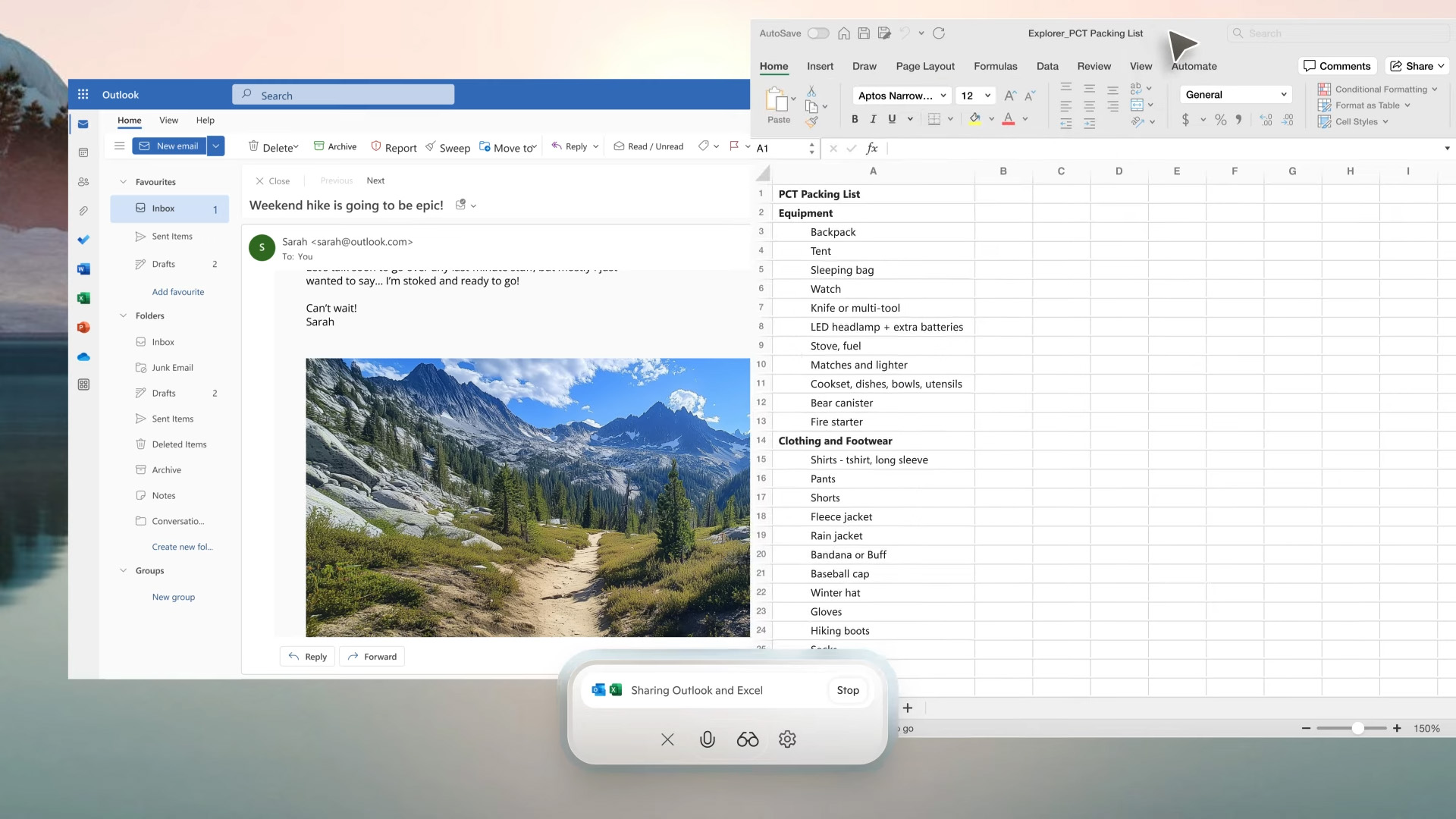Click the Bold button in the Excel ribbon
The width and height of the screenshot is (1456, 819).
pyautogui.click(x=855, y=119)
